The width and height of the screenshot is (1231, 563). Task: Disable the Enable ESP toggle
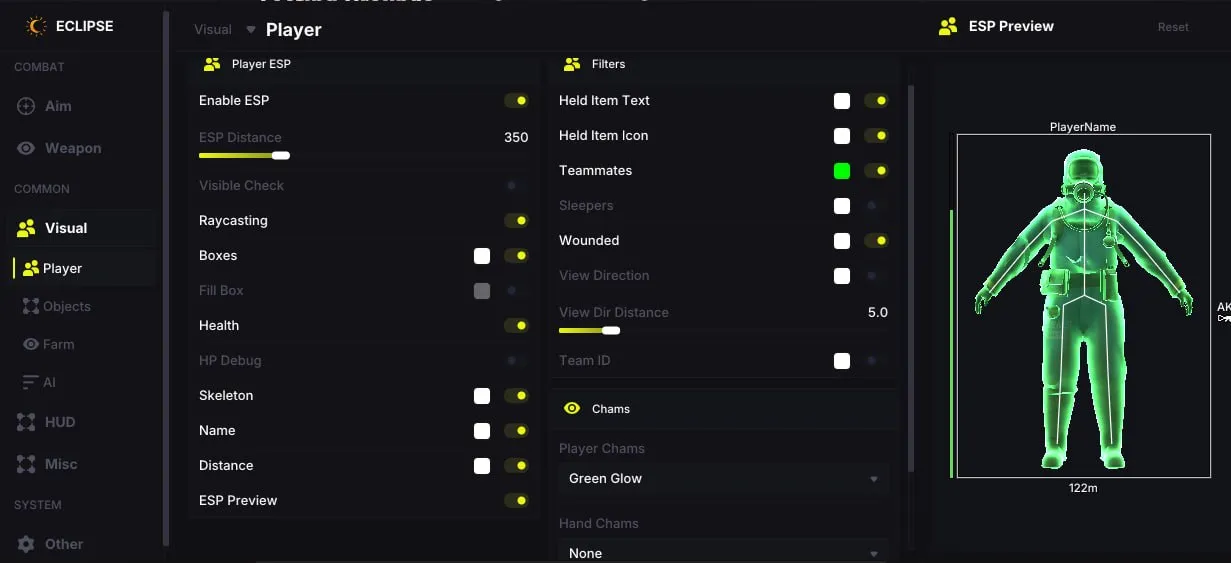(x=516, y=100)
